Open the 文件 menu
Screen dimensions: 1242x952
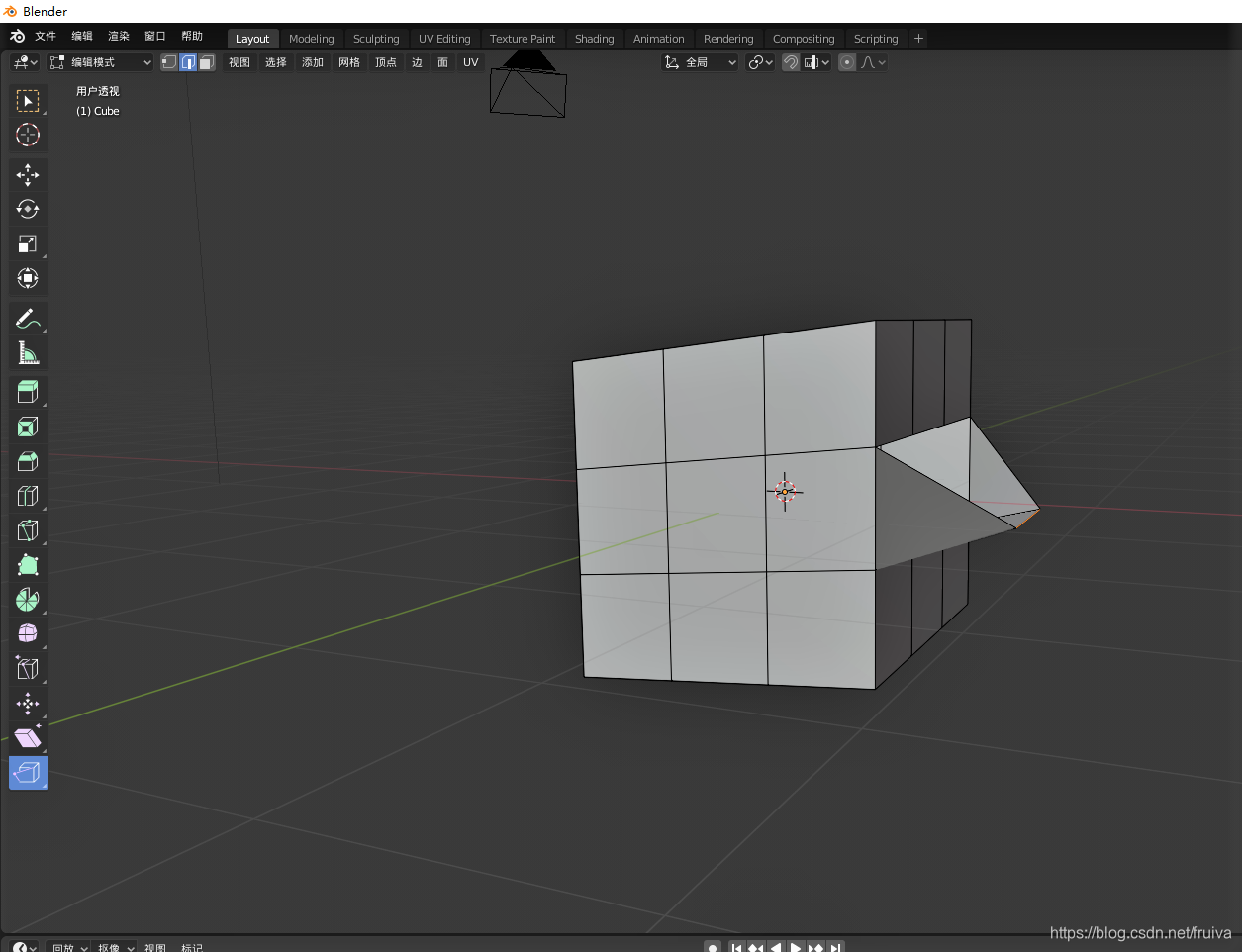click(46, 37)
